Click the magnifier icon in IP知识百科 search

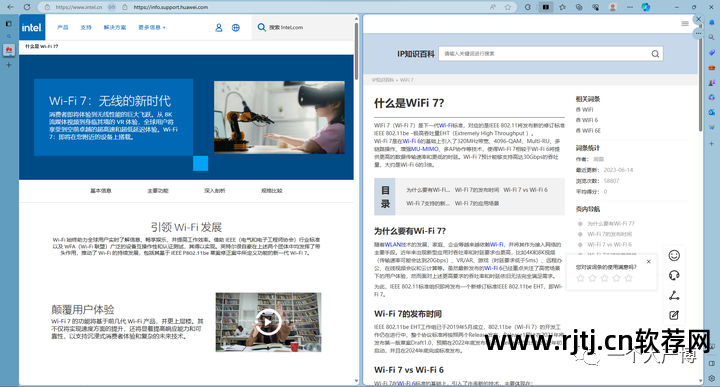coord(655,54)
